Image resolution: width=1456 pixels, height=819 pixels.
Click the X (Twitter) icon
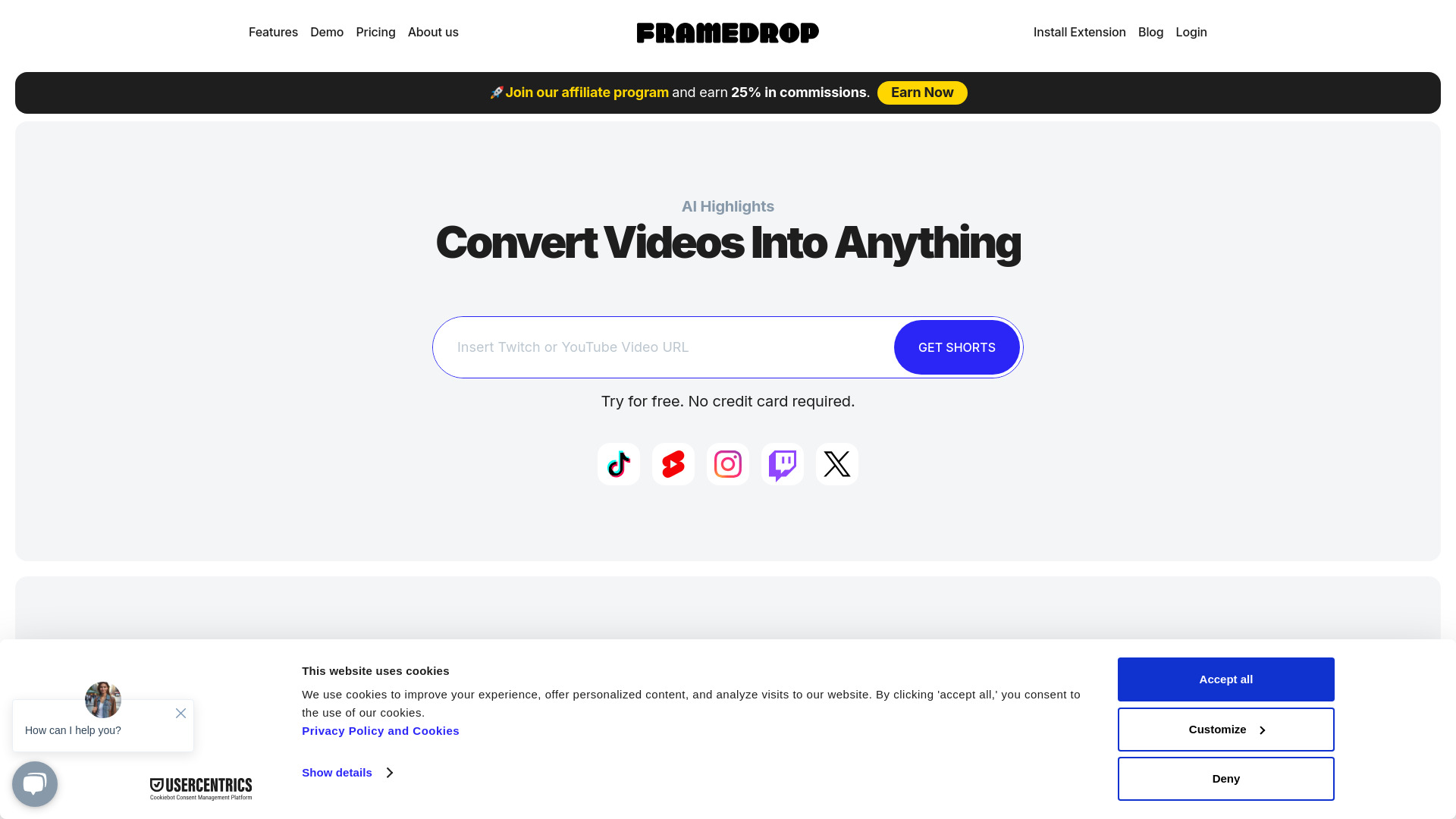coord(837,463)
